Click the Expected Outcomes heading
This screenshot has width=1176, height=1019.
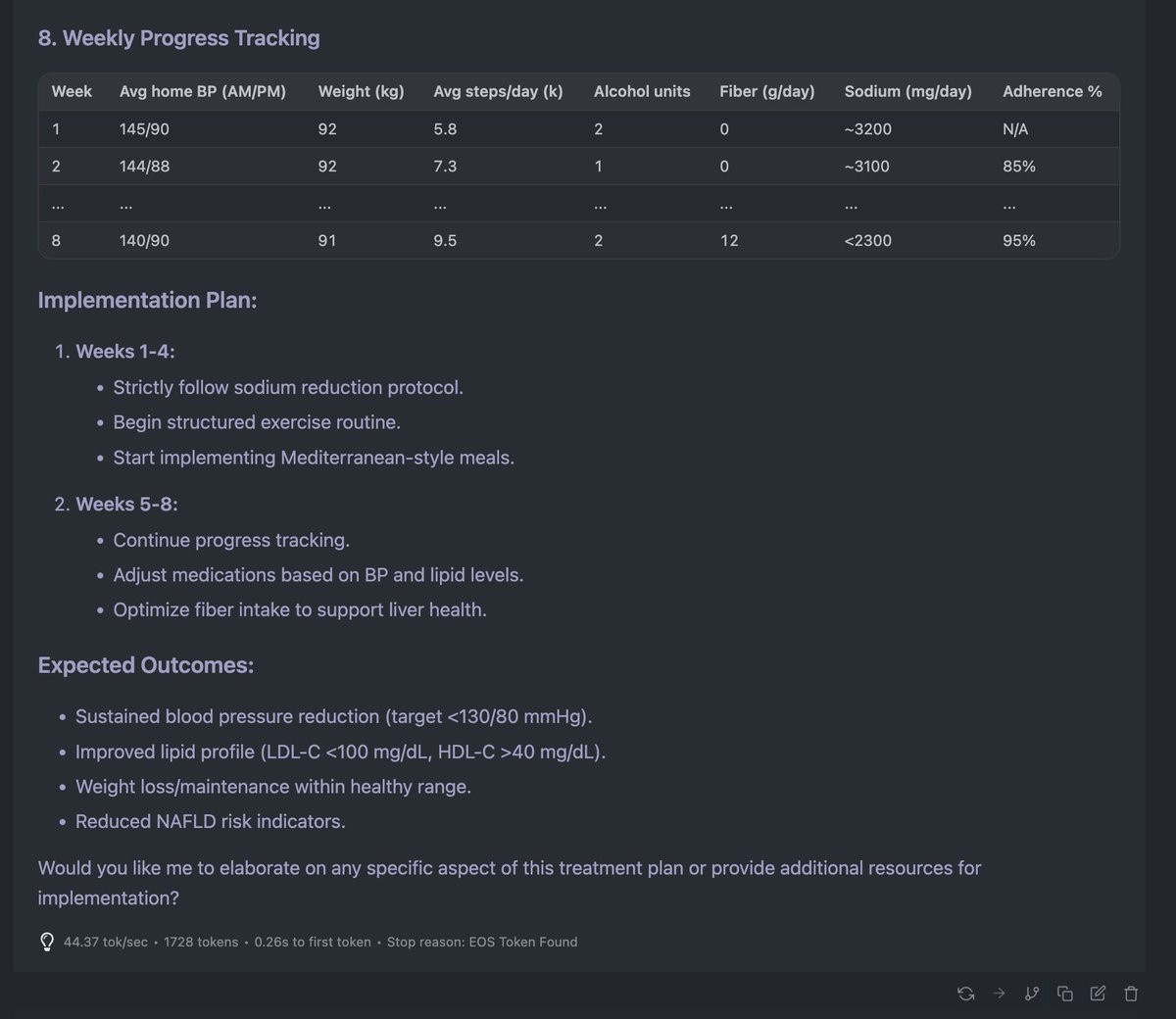click(145, 665)
